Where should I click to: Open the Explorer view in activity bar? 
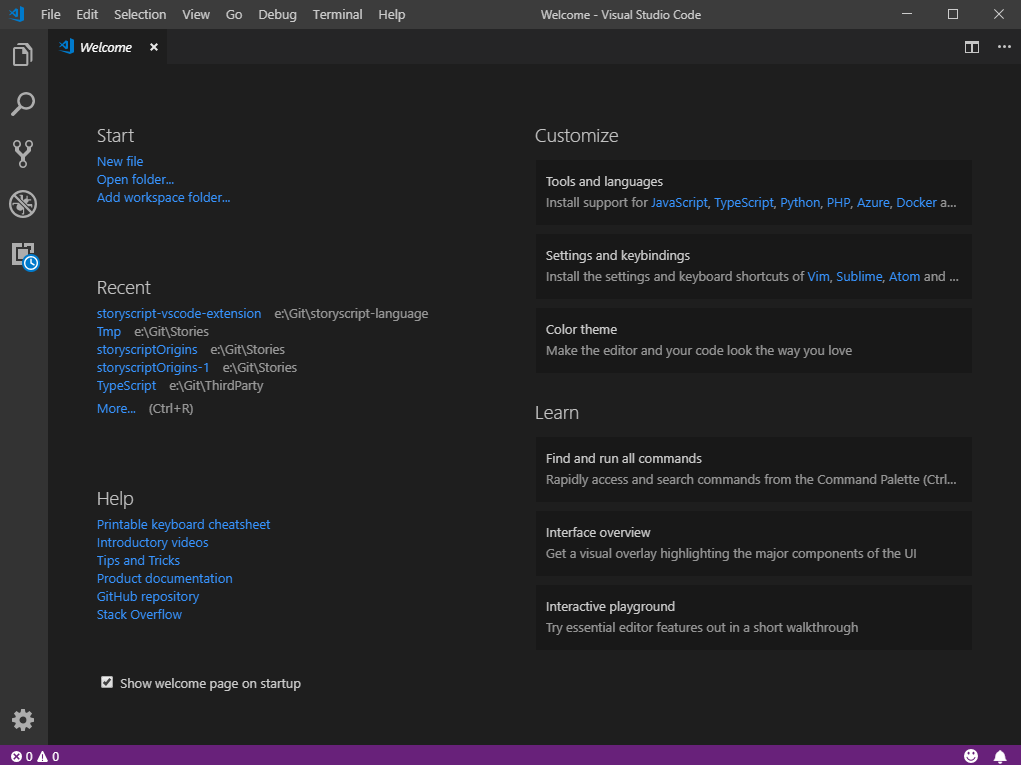[x=23, y=55]
